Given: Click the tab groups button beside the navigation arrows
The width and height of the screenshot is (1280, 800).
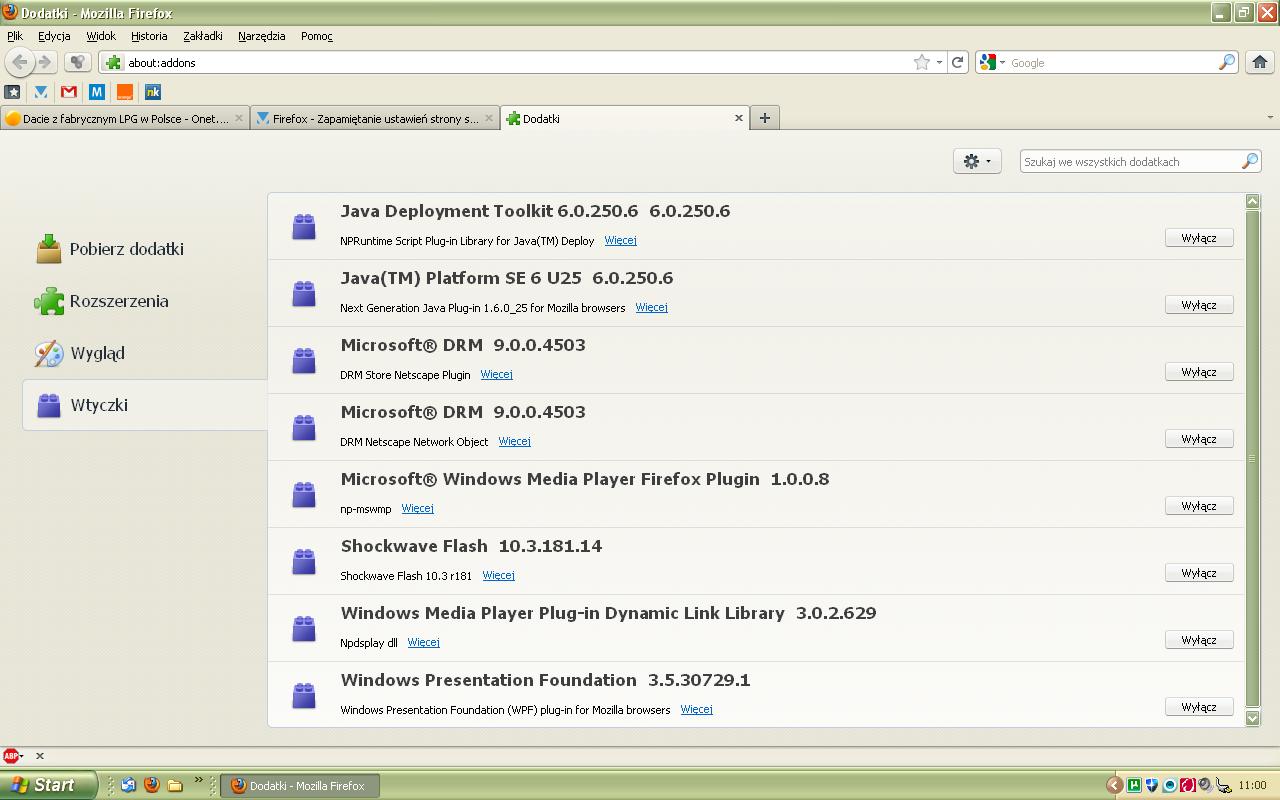Looking at the screenshot, I should (x=77, y=62).
